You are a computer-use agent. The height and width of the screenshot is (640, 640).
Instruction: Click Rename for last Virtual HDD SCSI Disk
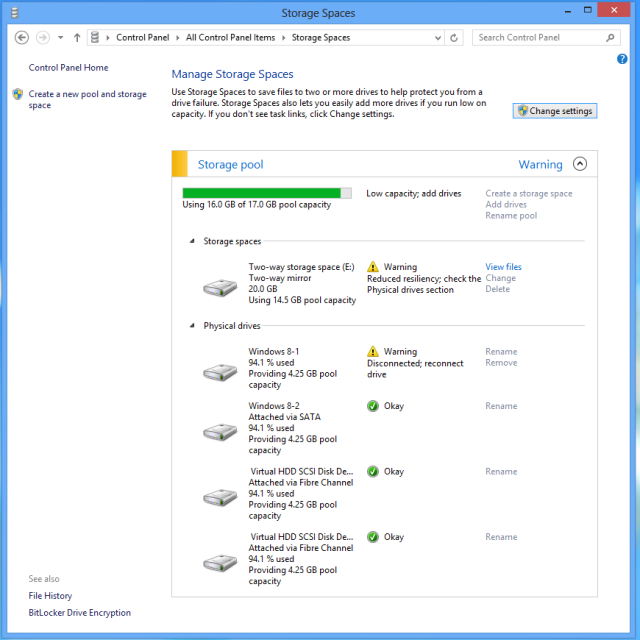(x=501, y=537)
